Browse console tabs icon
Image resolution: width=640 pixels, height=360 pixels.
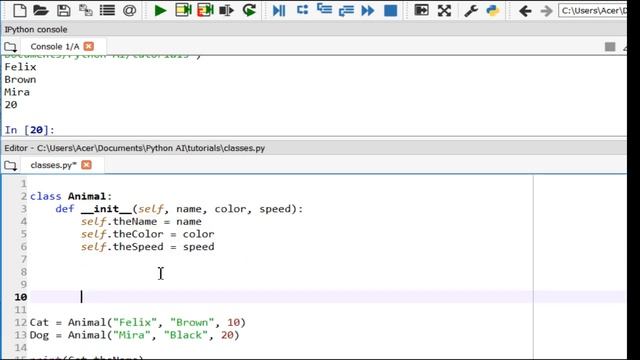[x=10, y=47]
